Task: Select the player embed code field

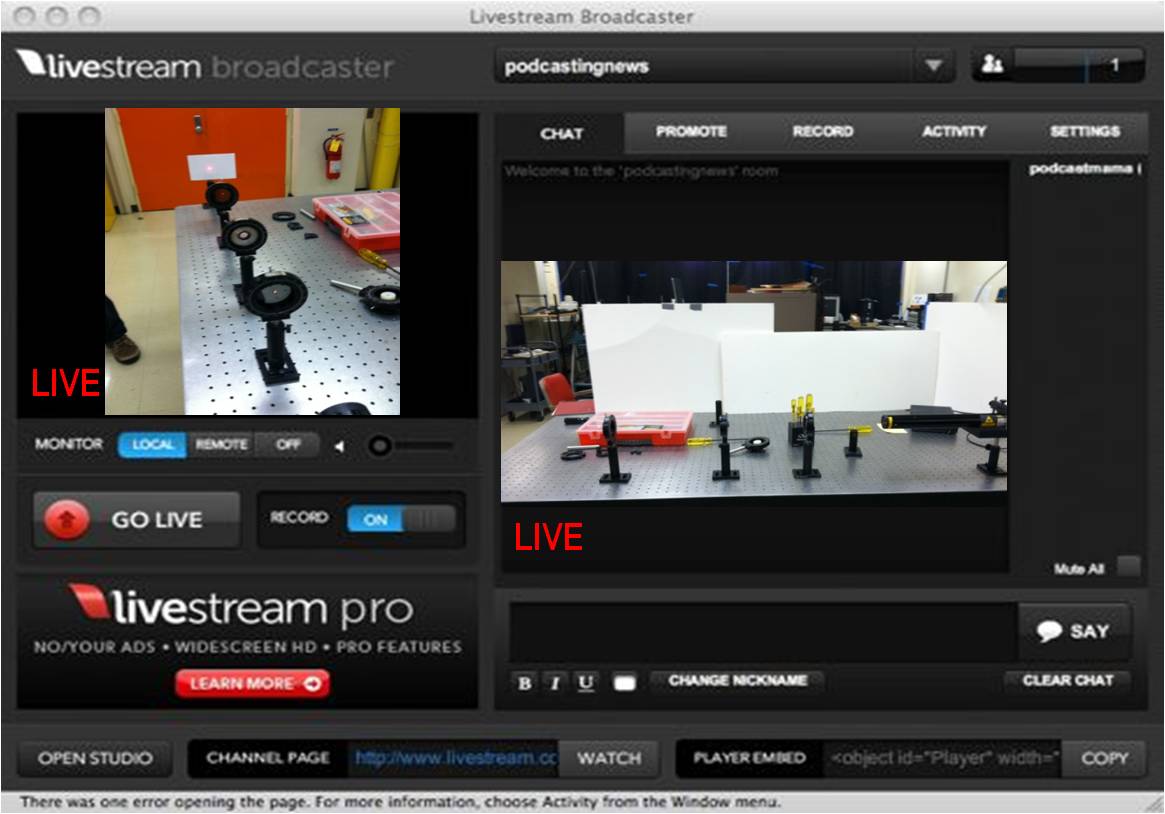Action: click(x=941, y=758)
